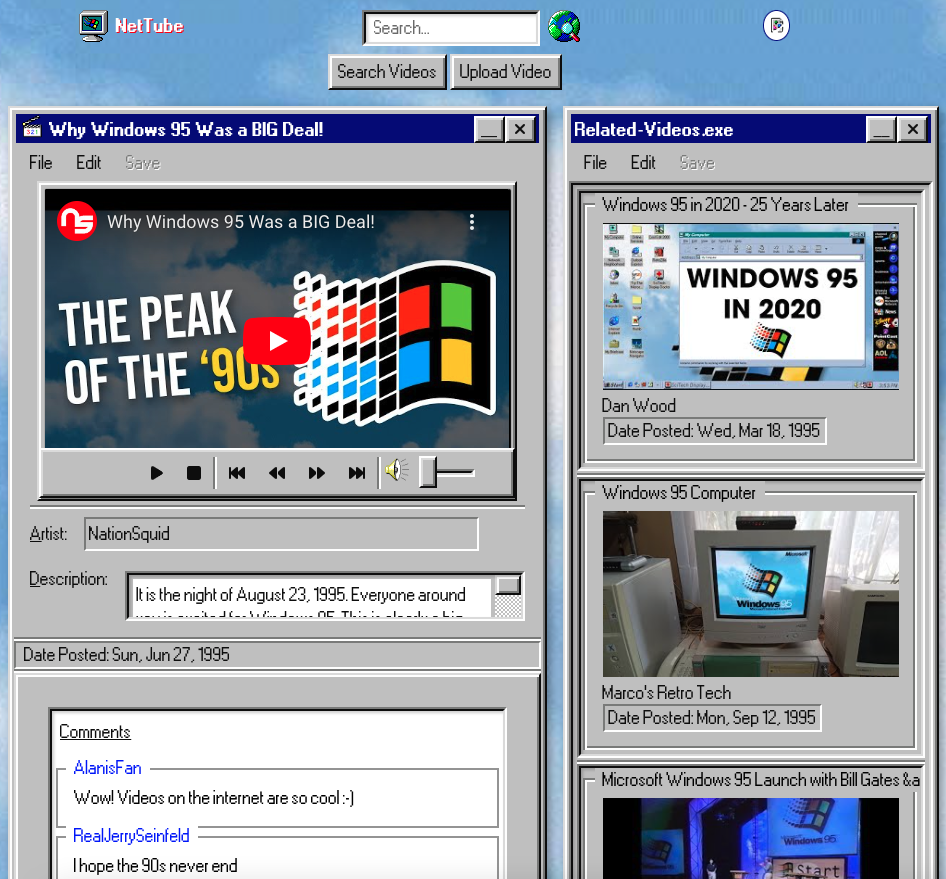Click 'Date Posted: Mon, Sep 12, 1995' field

tap(712, 718)
